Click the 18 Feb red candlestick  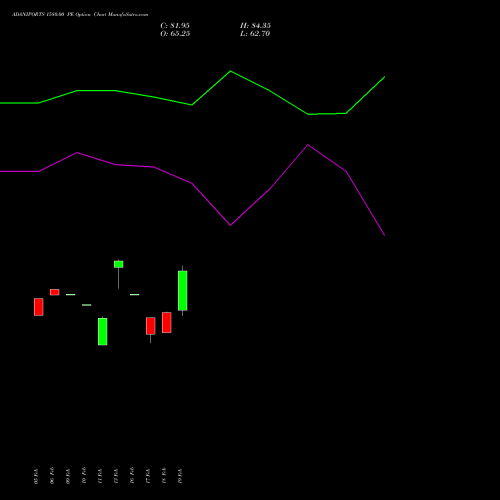[167, 322]
